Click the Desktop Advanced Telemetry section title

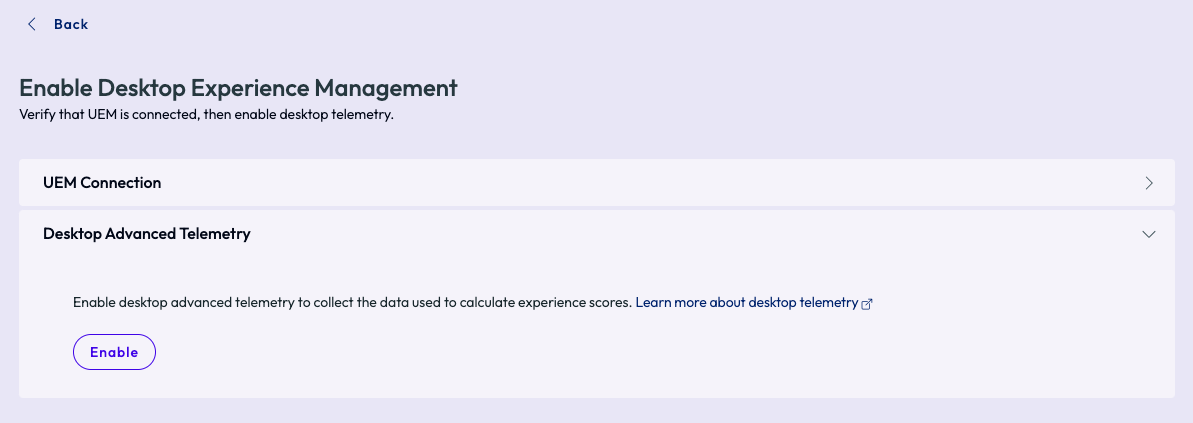pos(146,234)
